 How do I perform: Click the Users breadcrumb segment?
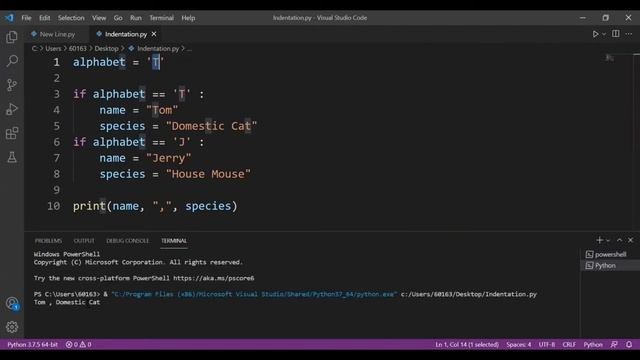[53, 49]
